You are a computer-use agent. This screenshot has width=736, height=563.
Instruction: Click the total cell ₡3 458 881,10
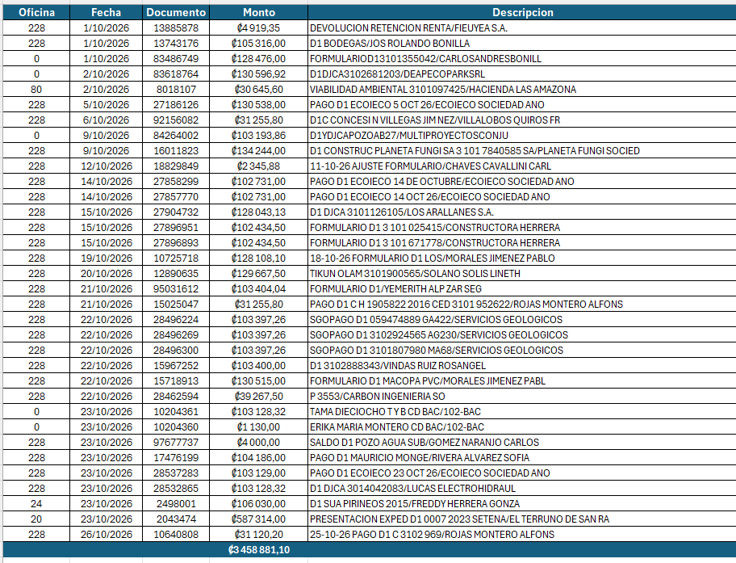point(259,550)
